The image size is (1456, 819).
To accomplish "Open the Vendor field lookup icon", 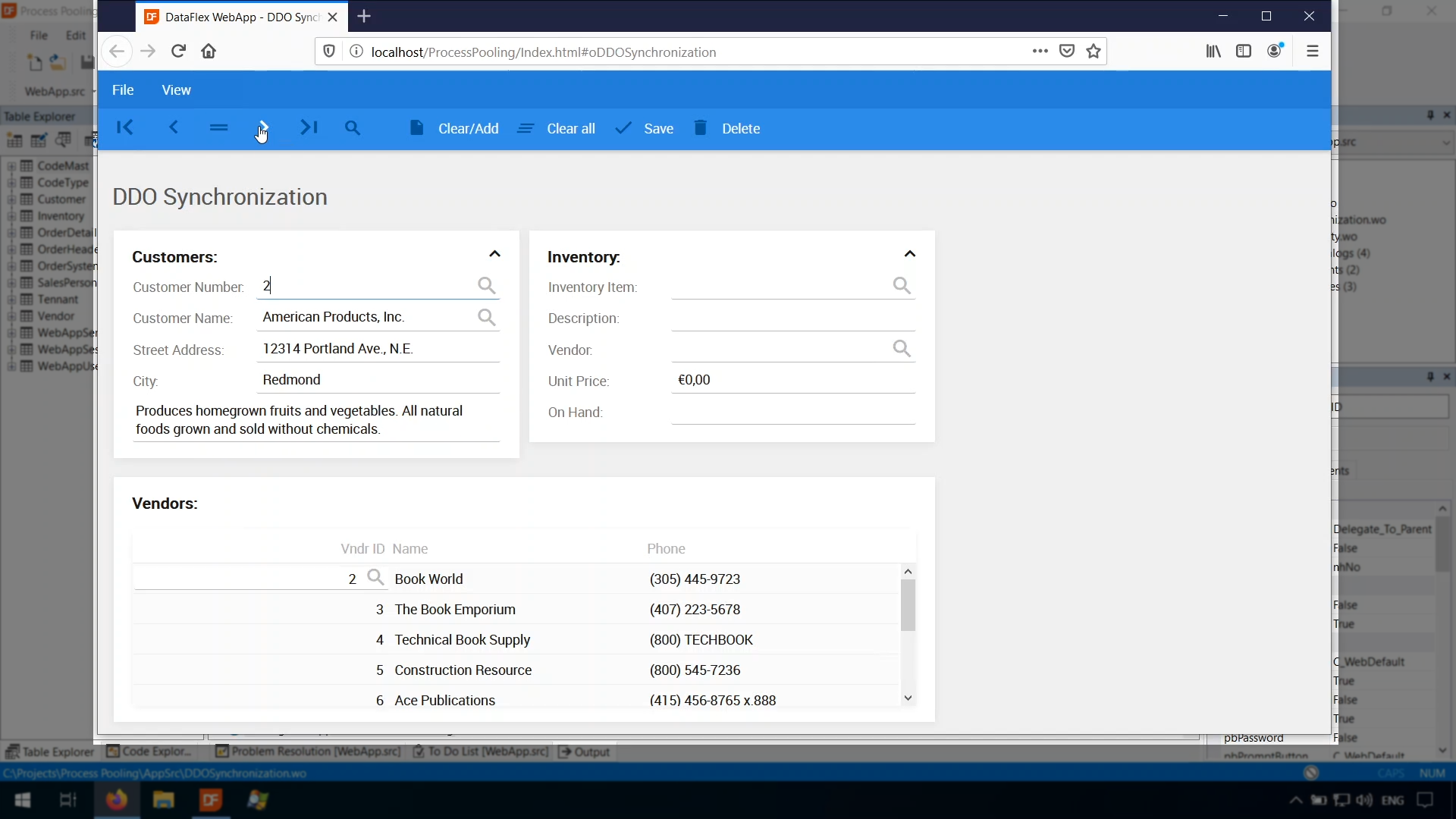I will pos(901,349).
